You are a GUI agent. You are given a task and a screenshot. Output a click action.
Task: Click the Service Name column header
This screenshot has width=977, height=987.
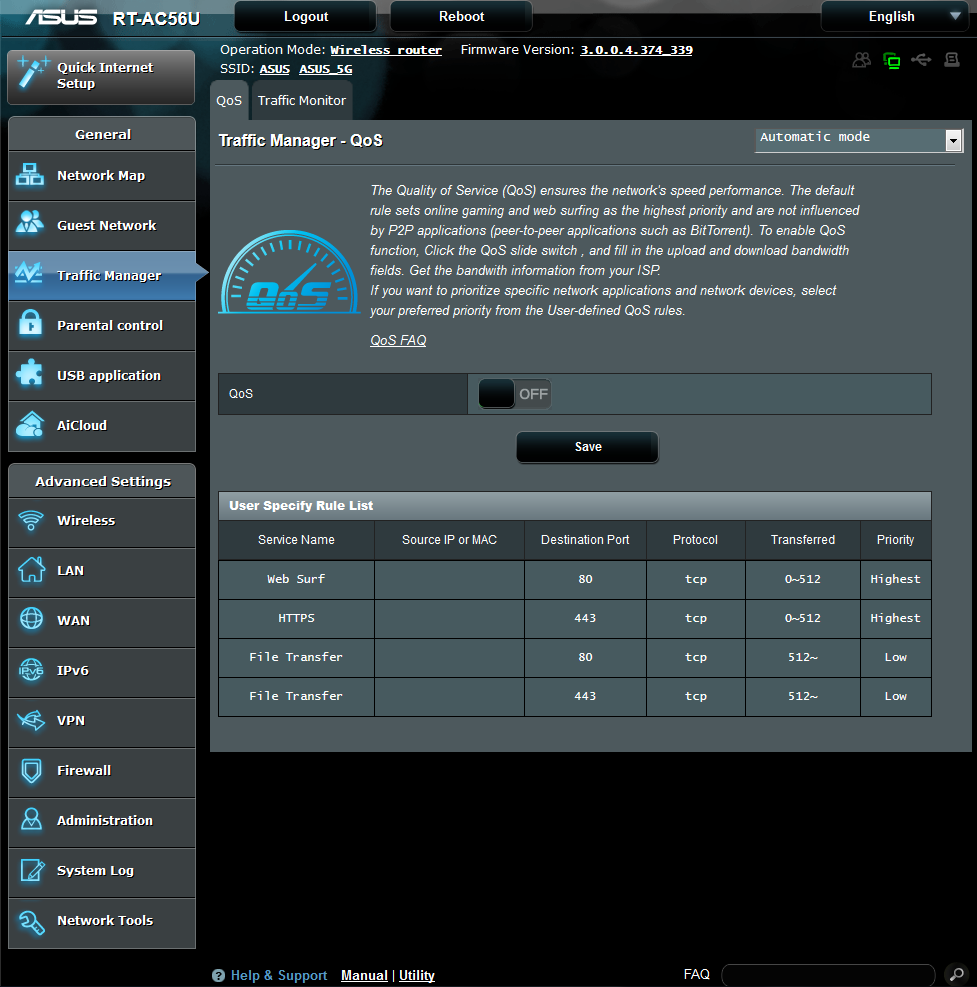pos(296,540)
